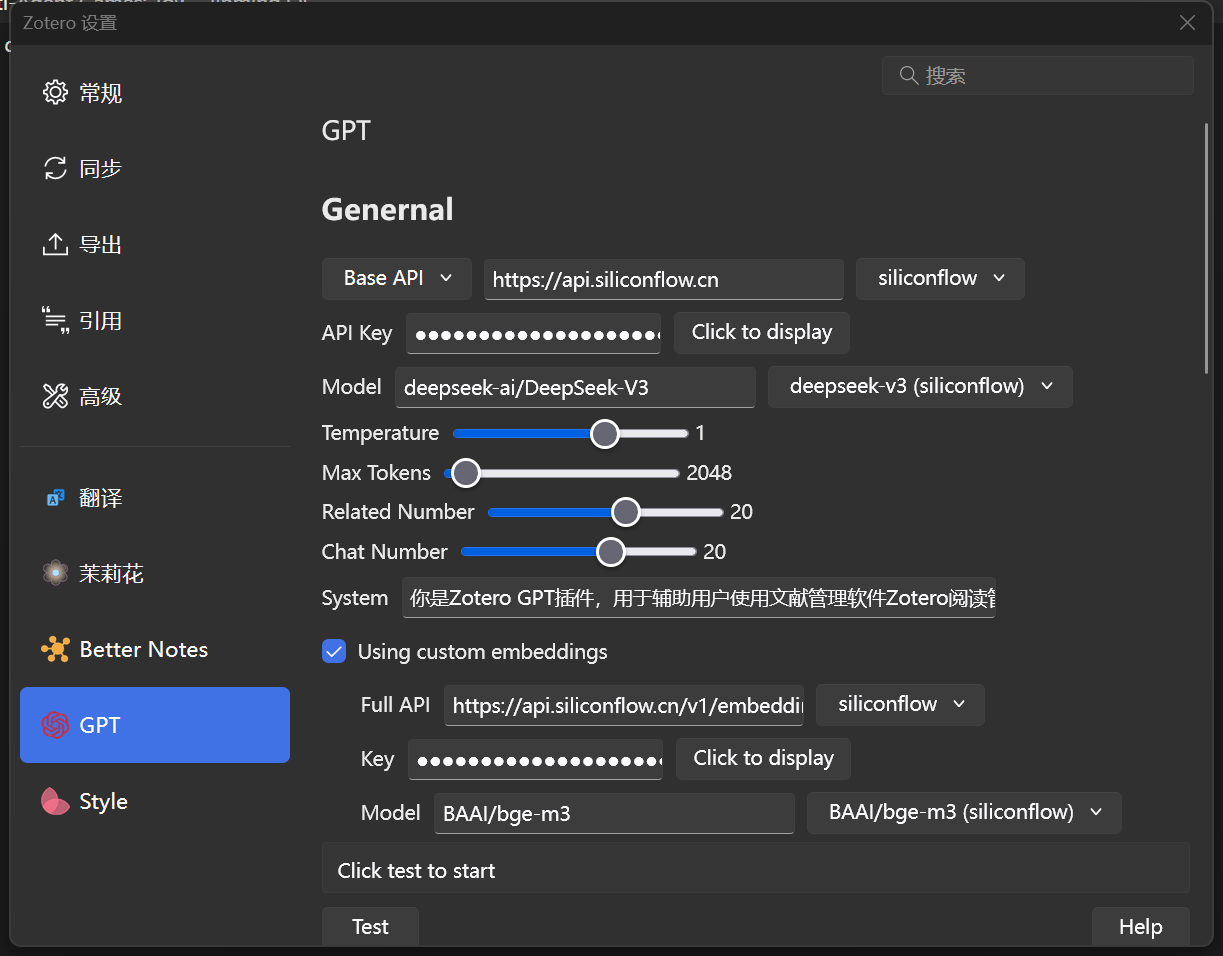Image resolution: width=1223 pixels, height=956 pixels.
Task: Click the 导出 export icon
Action: tap(55, 244)
